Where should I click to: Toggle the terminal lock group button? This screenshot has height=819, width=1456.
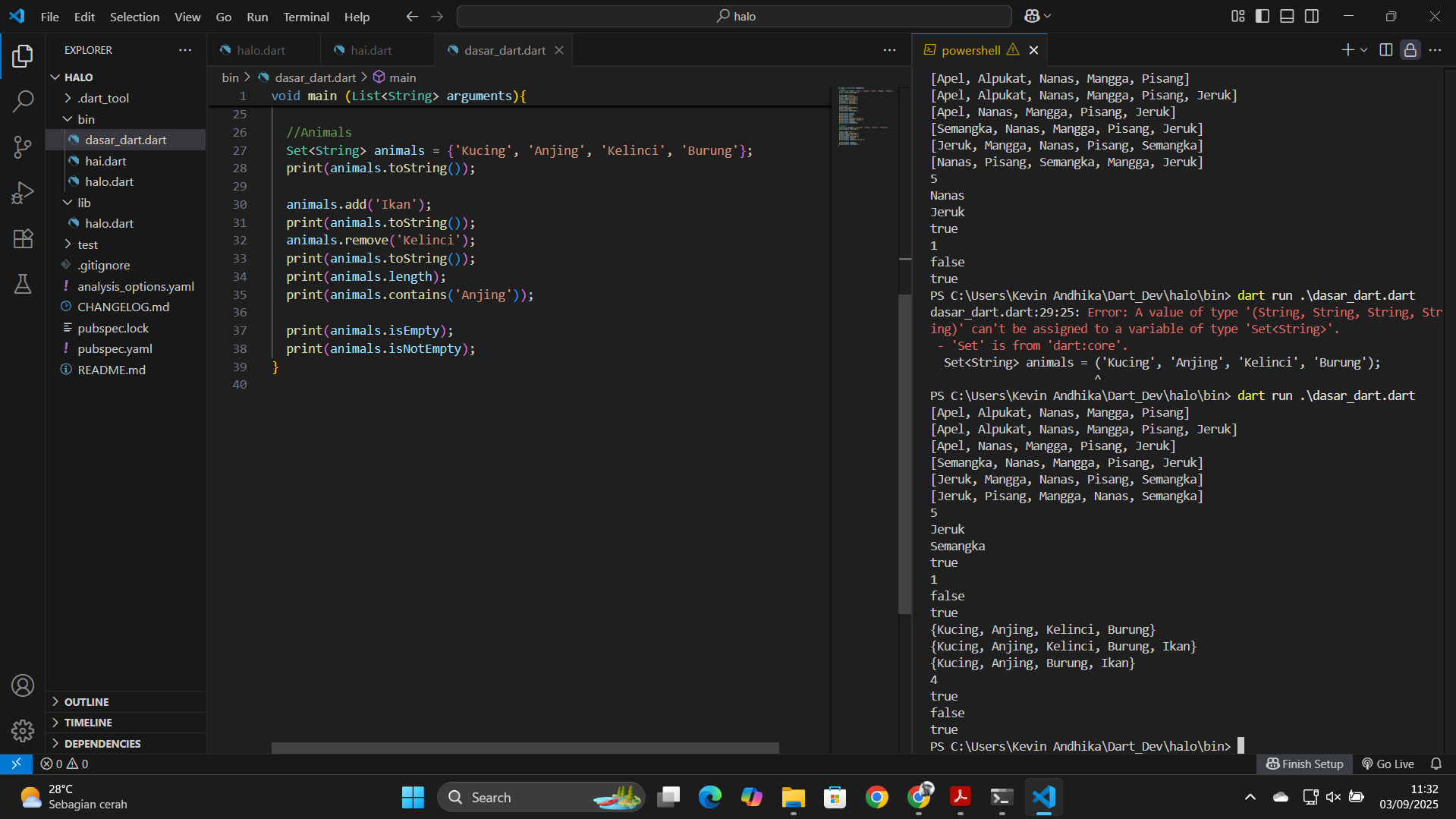tap(1410, 50)
